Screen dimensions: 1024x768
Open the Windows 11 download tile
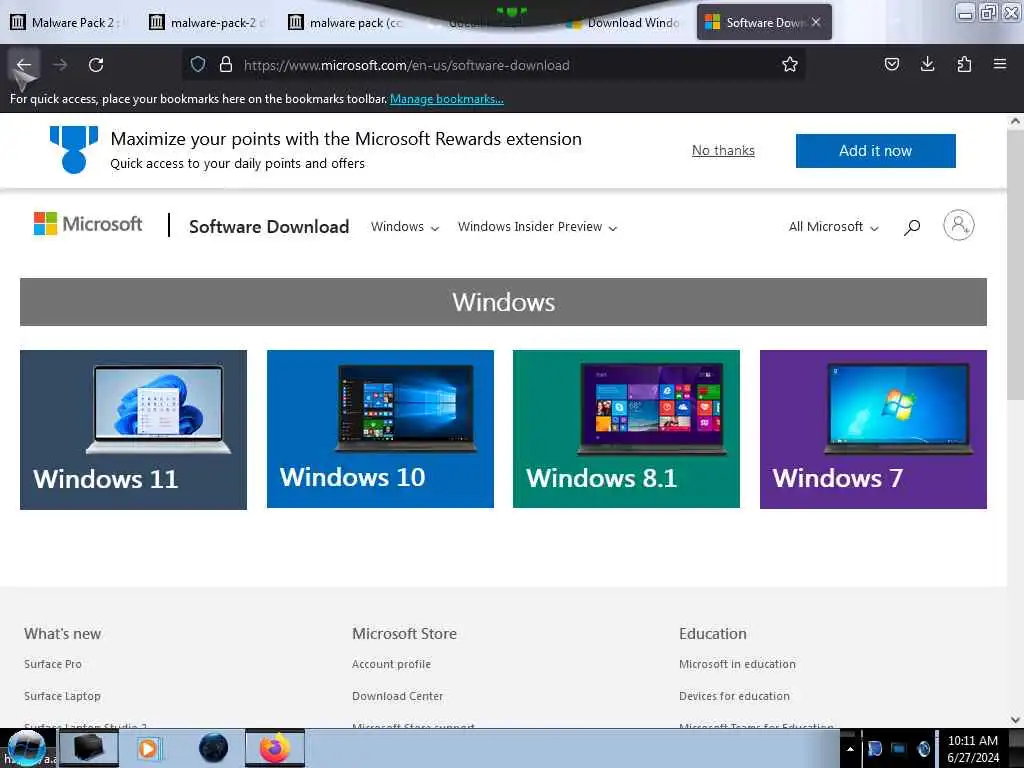click(133, 430)
